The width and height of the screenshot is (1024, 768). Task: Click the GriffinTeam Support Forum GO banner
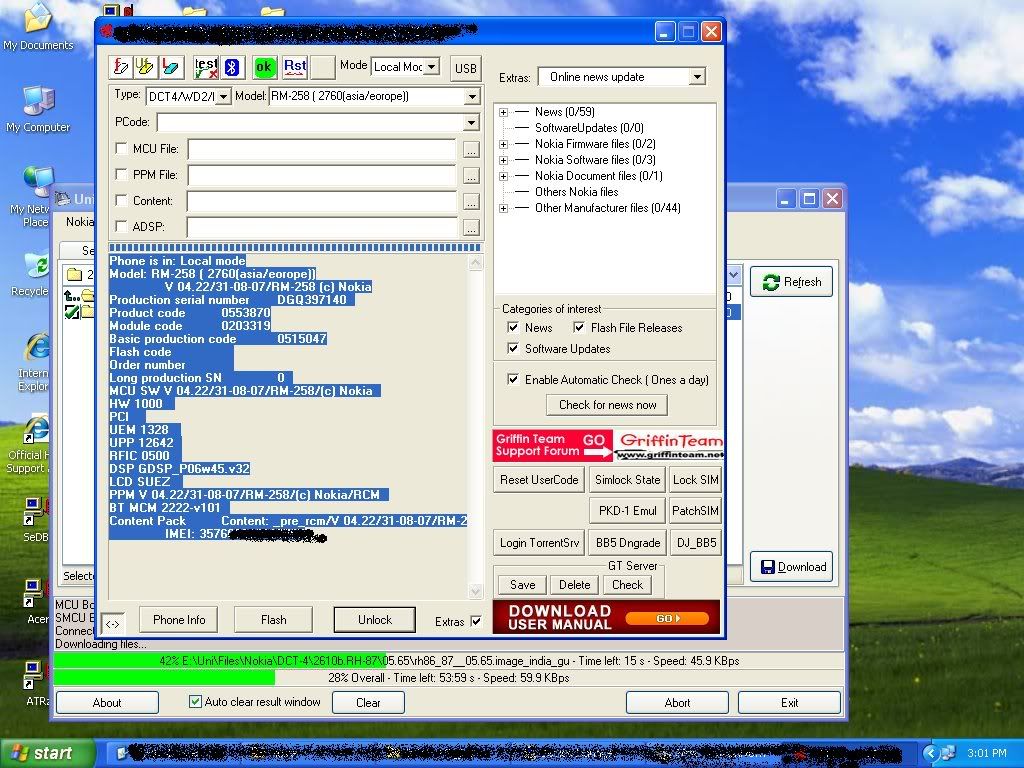tap(607, 445)
